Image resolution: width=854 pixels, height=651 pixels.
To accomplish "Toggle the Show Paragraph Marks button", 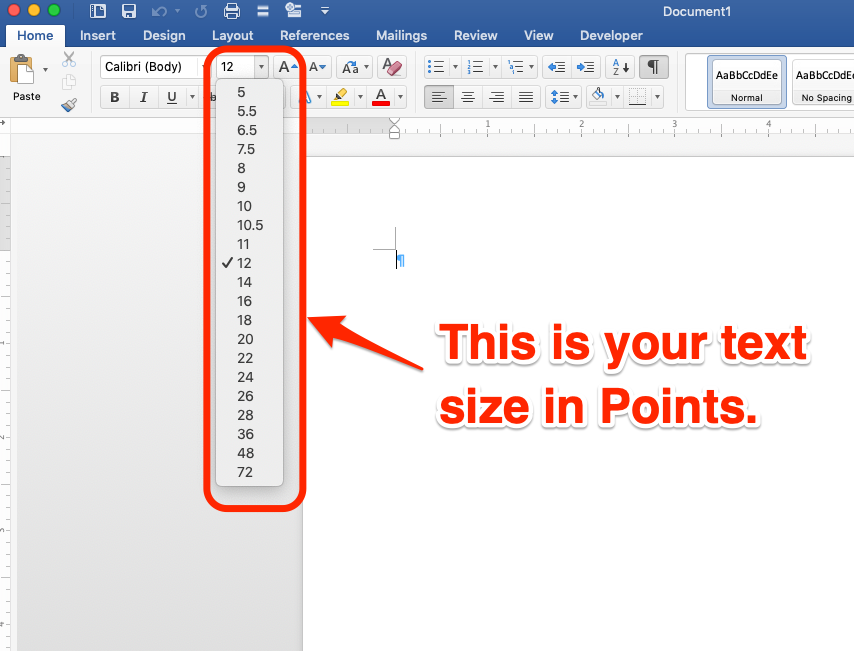I will 655,66.
